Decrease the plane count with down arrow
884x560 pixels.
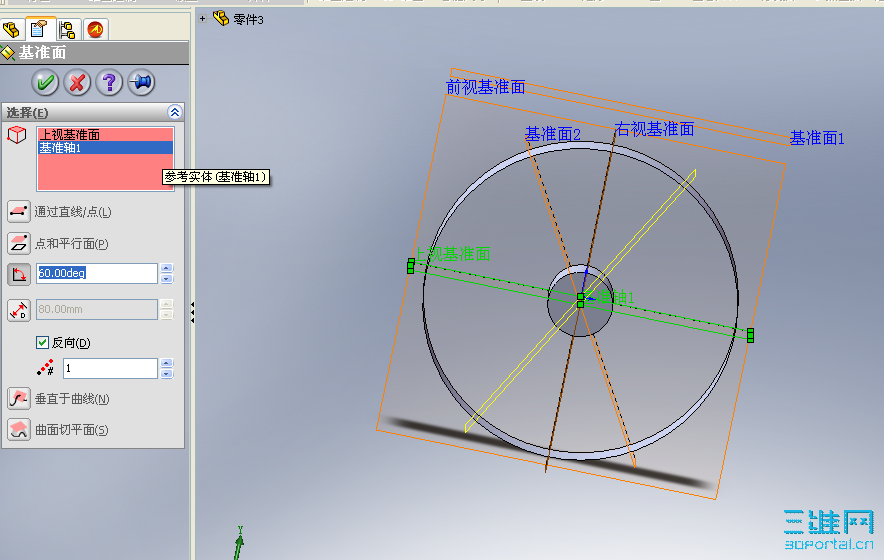(166, 373)
